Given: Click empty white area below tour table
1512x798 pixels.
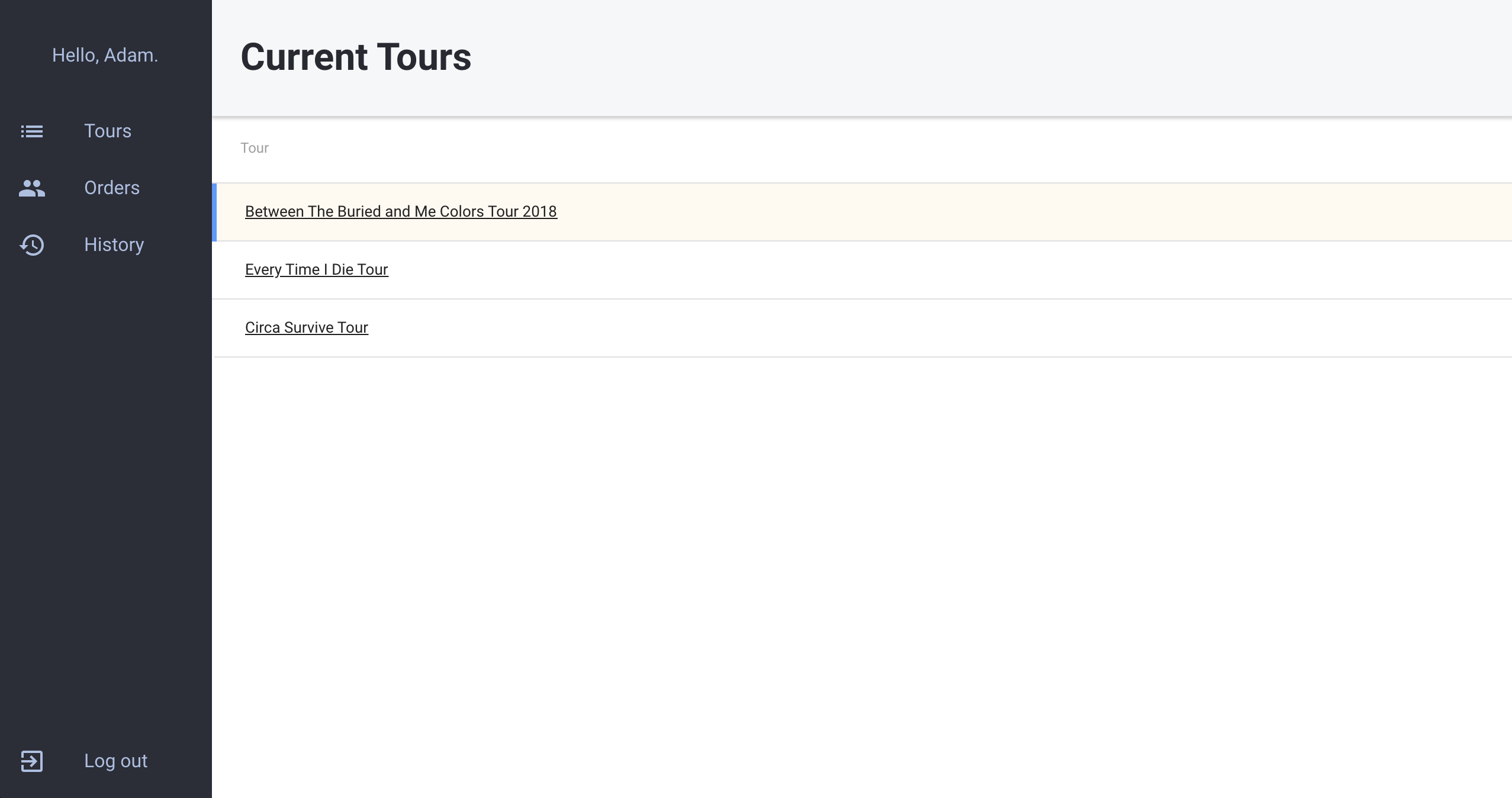Looking at the screenshot, I should (x=858, y=562).
